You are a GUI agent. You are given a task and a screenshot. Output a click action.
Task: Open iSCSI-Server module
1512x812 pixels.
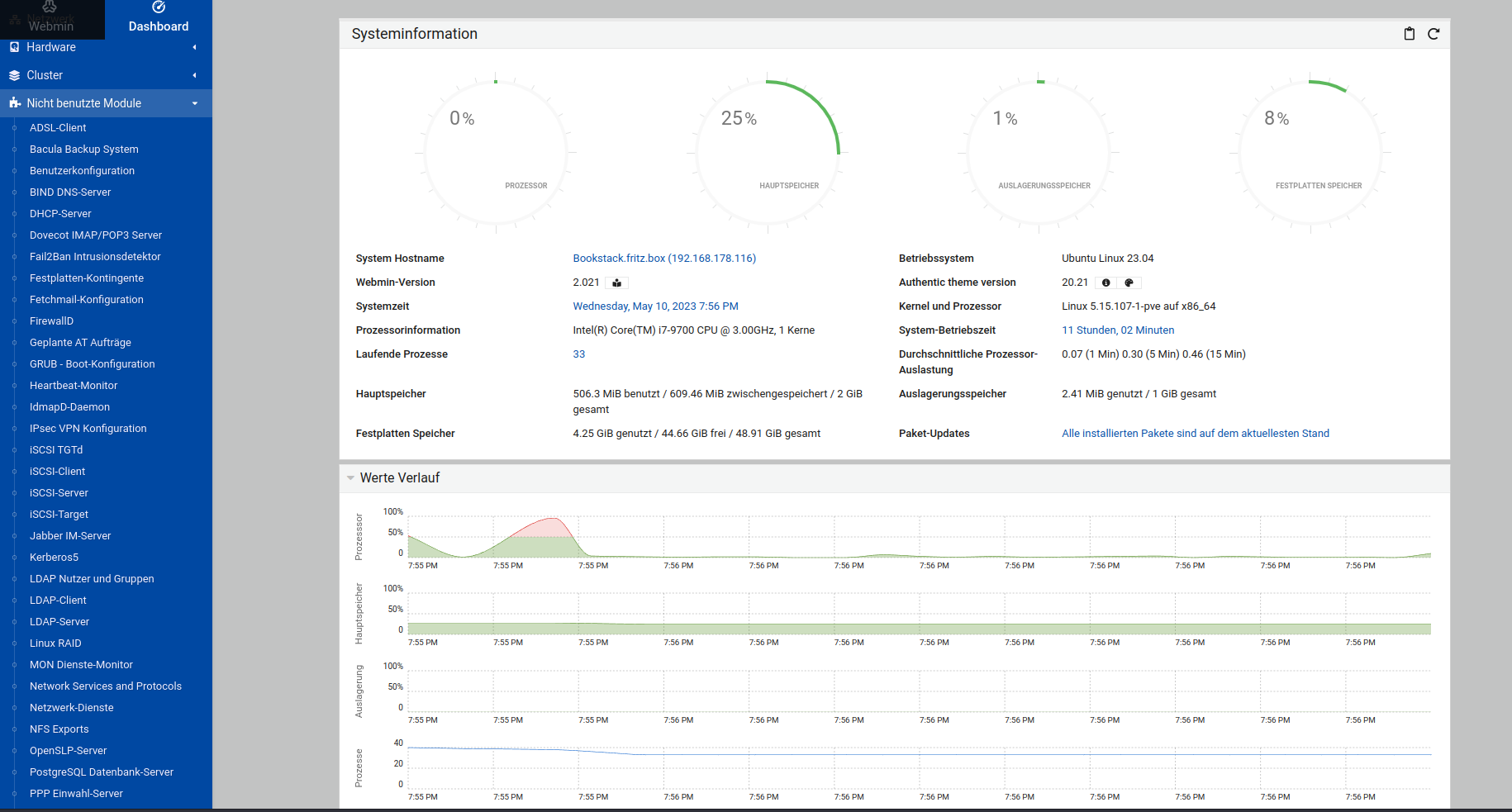coord(59,493)
